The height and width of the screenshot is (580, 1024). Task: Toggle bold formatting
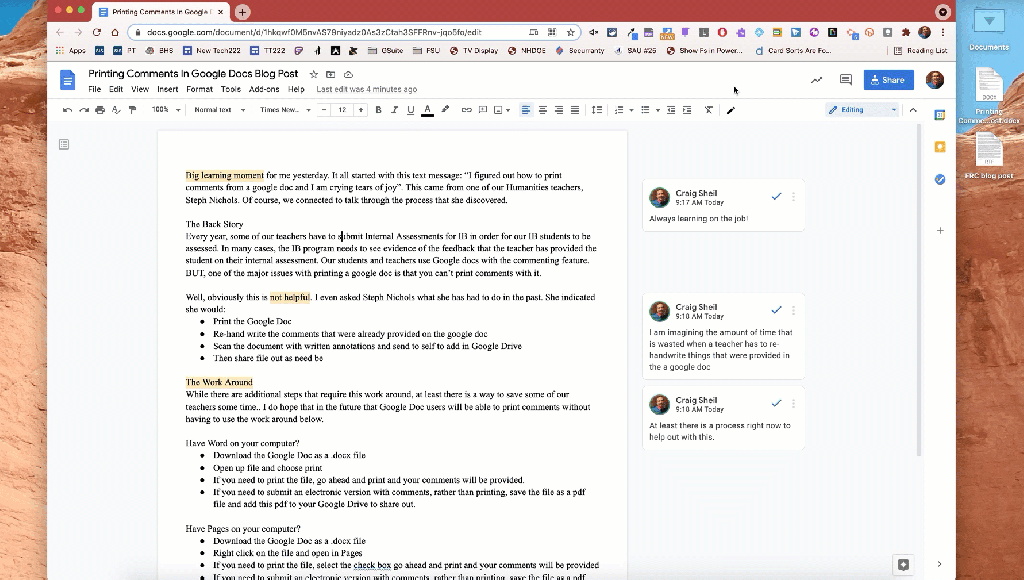tap(379, 110)
